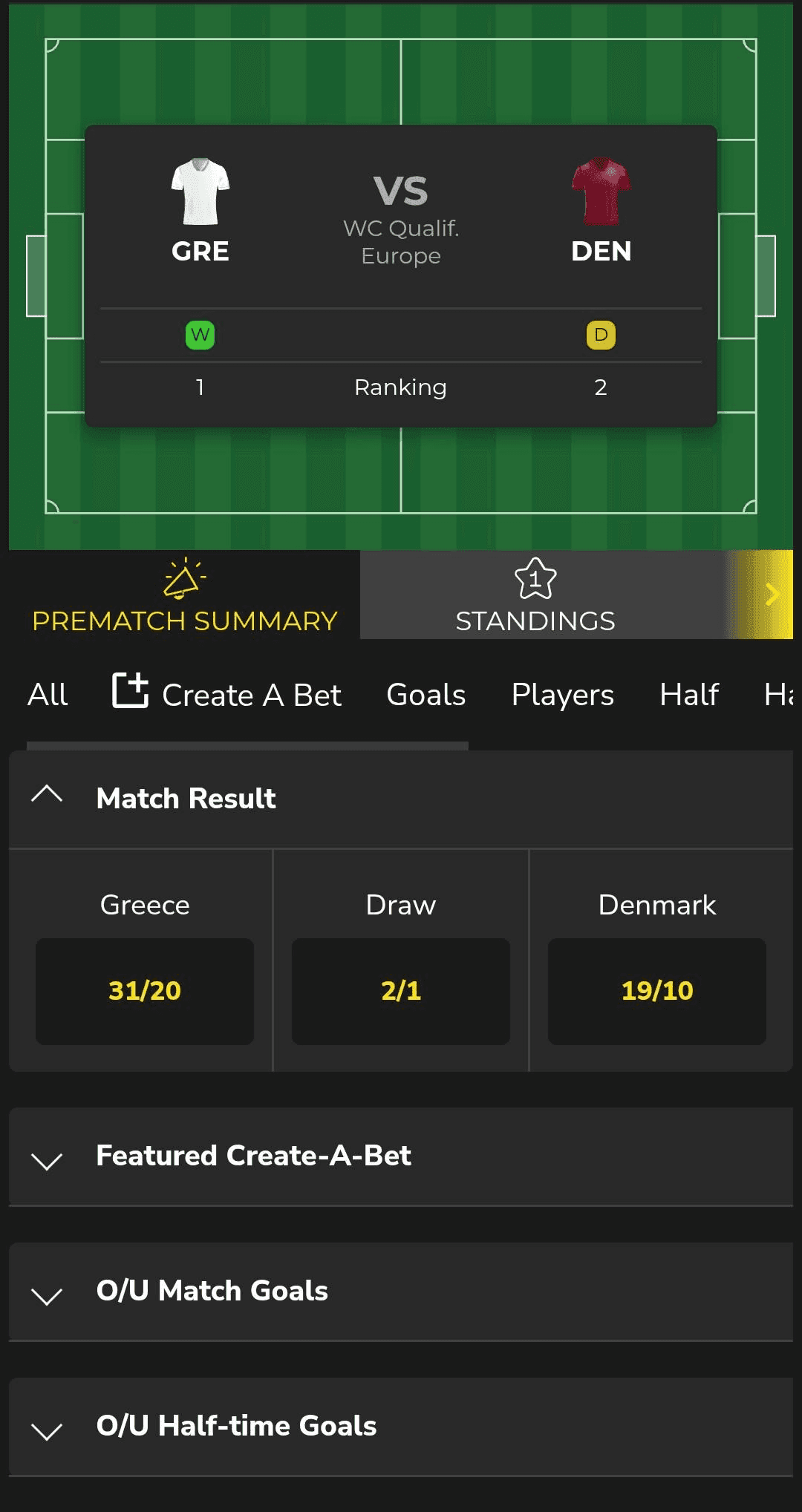Select the 2/1 Draw odds
Viewport: 802px width, 1512px height.
click(400, 992)
